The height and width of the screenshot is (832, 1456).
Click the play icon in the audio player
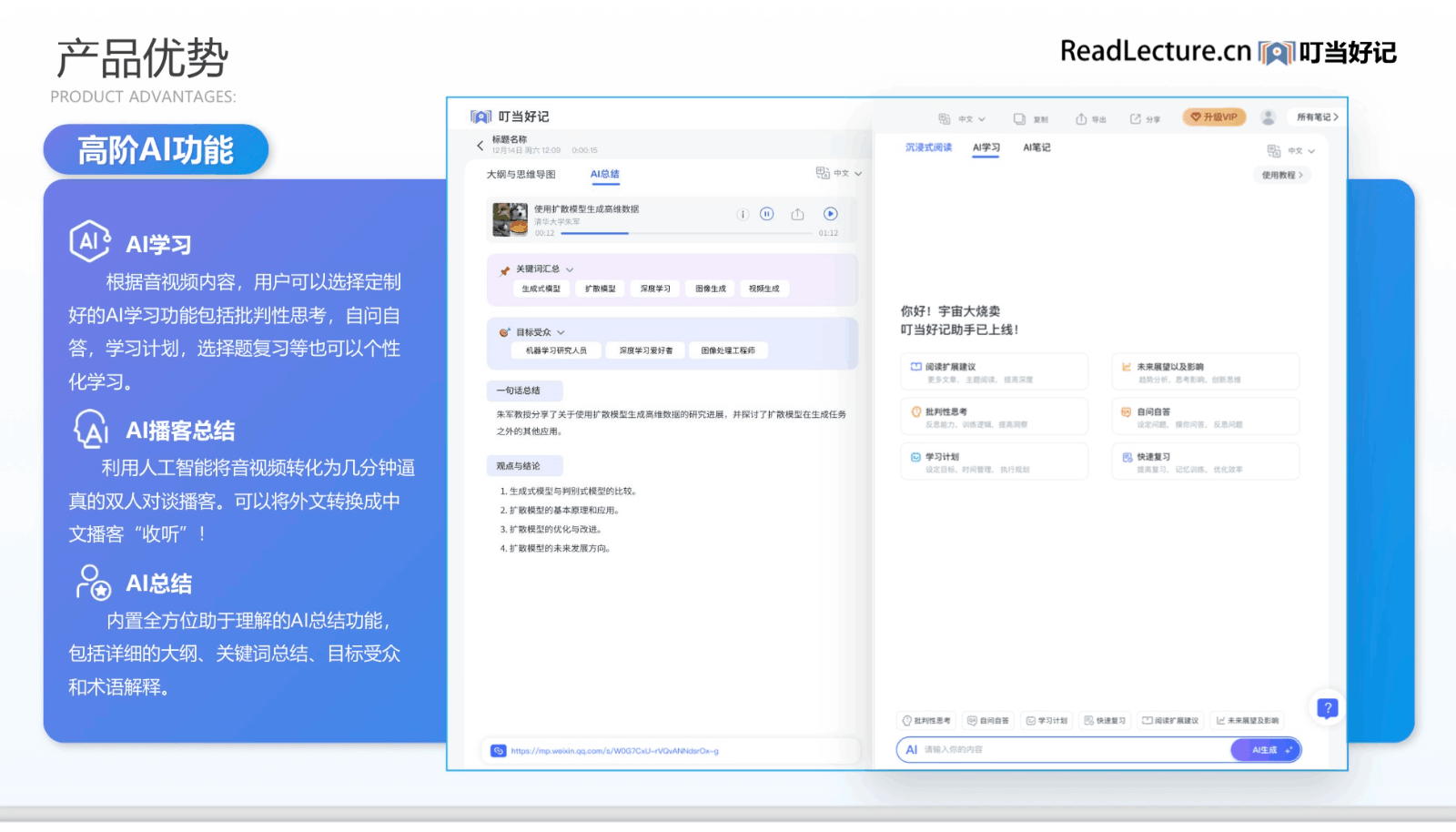pos(831,214)
